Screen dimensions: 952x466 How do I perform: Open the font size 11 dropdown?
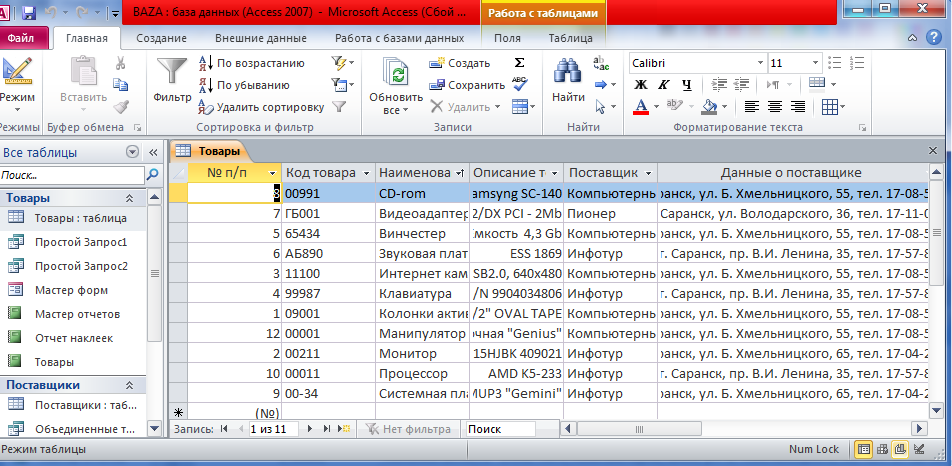(x=815, y=63)
